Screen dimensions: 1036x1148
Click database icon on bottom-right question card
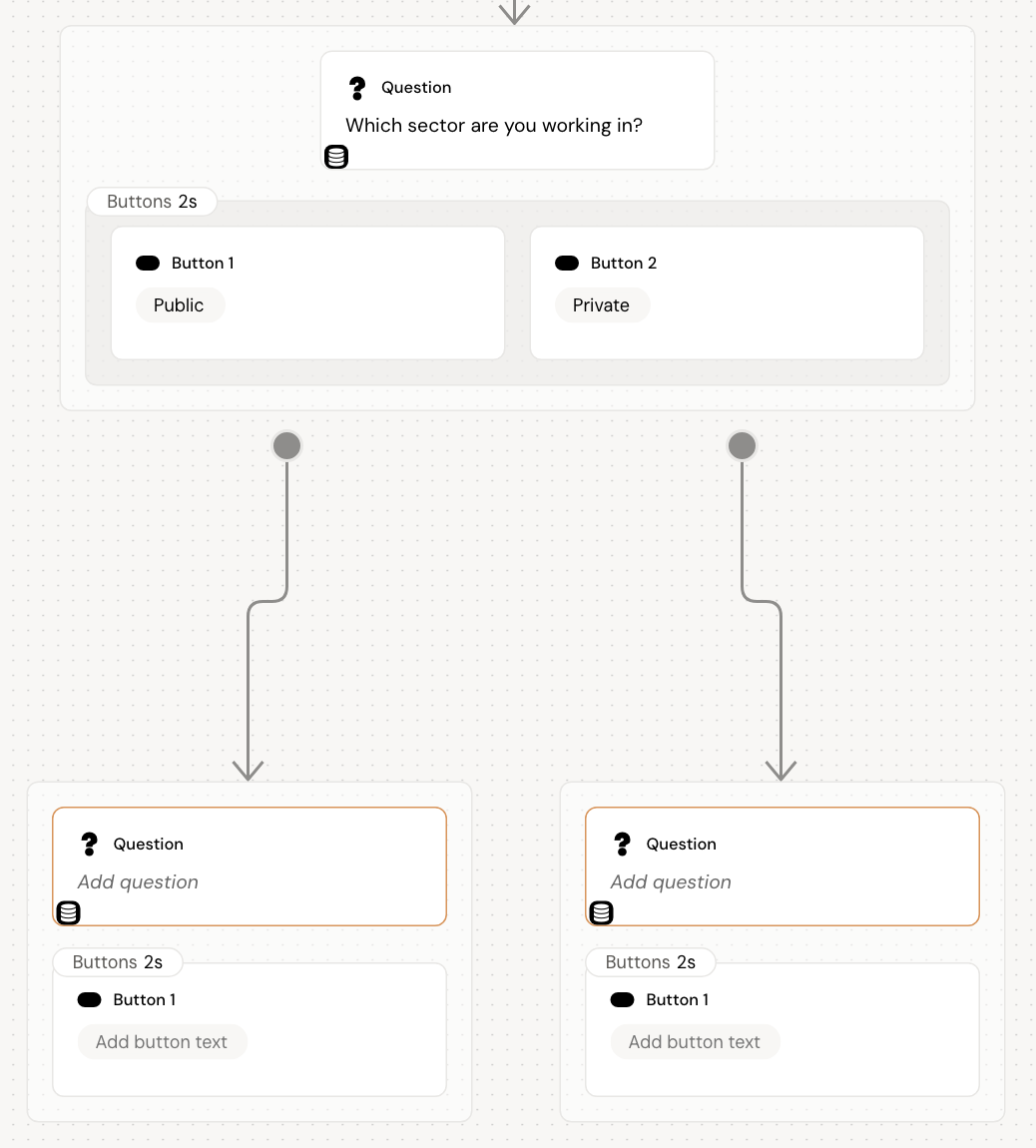(x=602, y=912)
